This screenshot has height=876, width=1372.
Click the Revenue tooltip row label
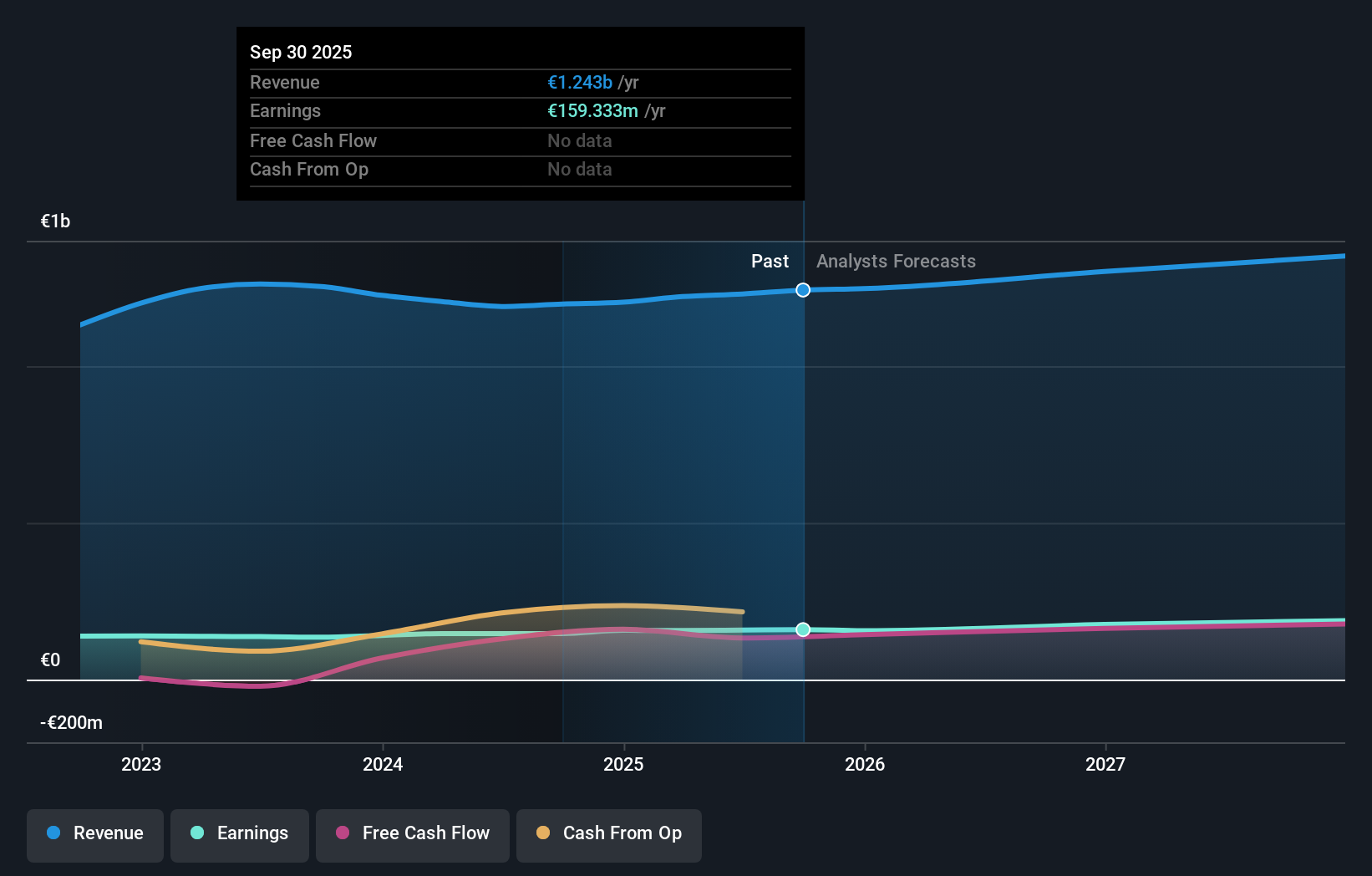(285, 83)
